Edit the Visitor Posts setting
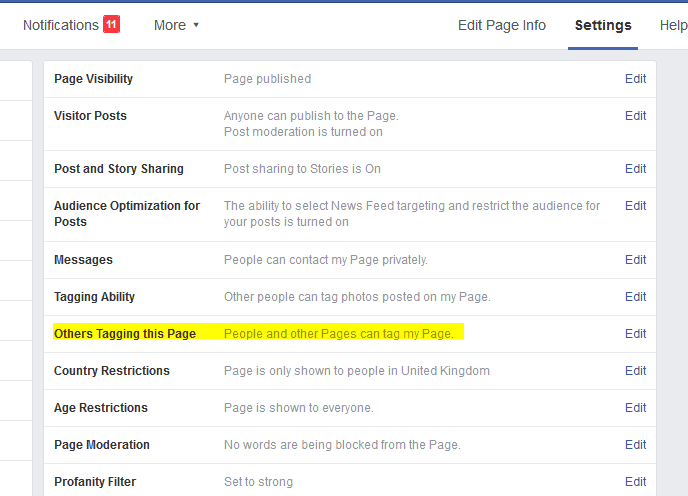This screenshot has width=688, height=496. [x=635, y=115]
